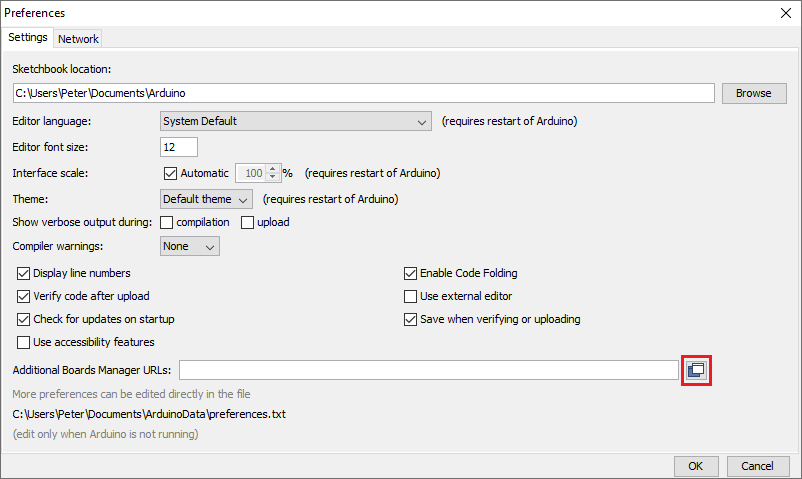Open Compiler warnings dropdown
The image size is (802, 479).
[x=190, y=246]
